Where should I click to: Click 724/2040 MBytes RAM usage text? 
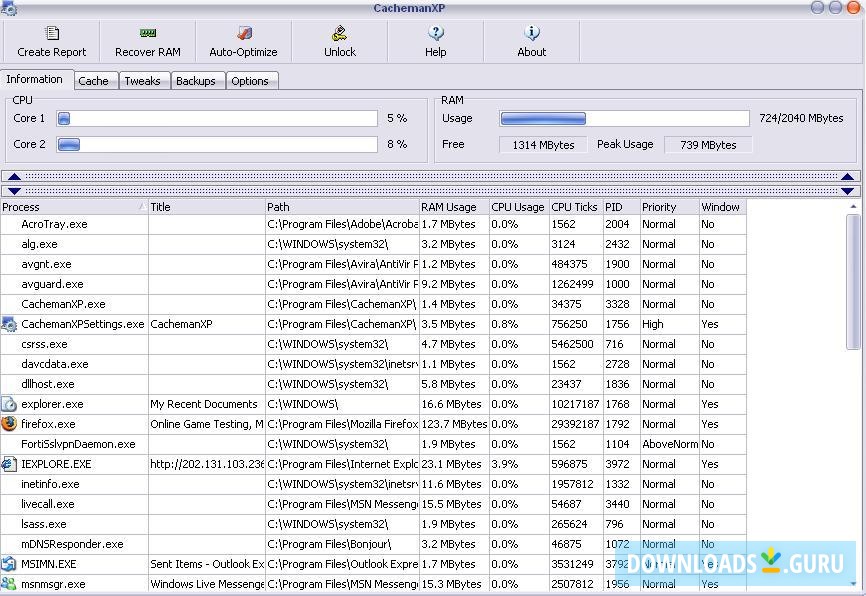tap(801, 118)
